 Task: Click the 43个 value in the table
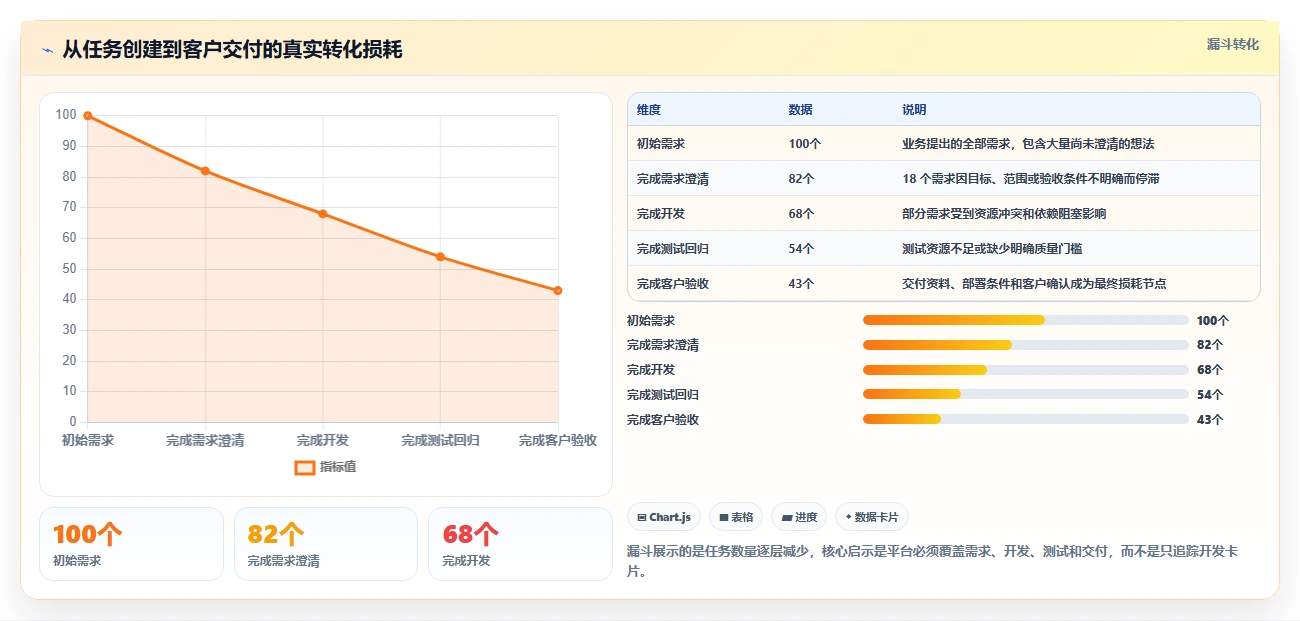pos(801,284)
